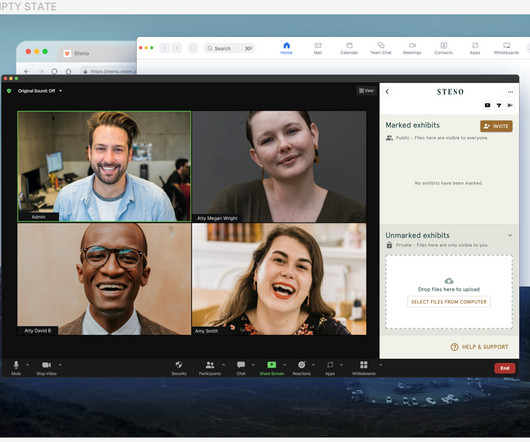This screenshot has height=442, width=530.
Task: Click Steno panel filter icon
Action: [499, 105]
